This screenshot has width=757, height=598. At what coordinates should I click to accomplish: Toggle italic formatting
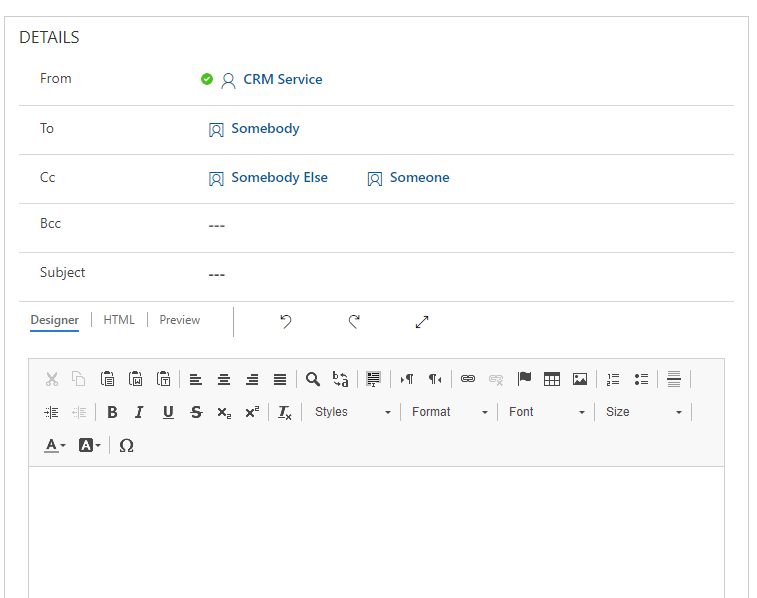point(140,413)
